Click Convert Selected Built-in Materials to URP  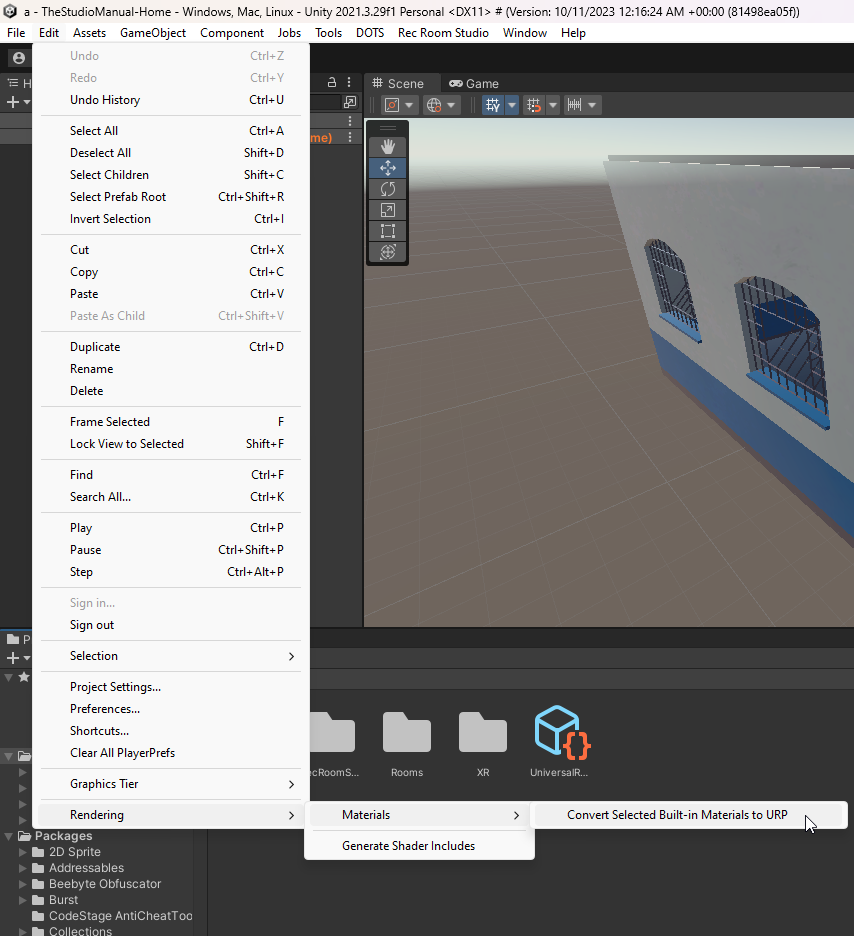677,815
